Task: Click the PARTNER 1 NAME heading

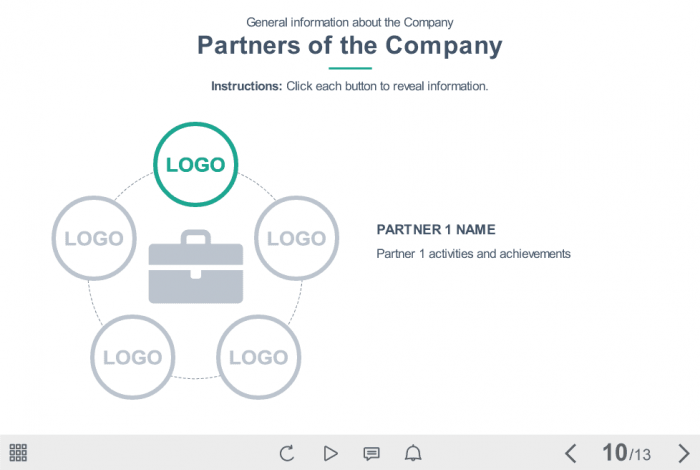Action: pos(436,229)
